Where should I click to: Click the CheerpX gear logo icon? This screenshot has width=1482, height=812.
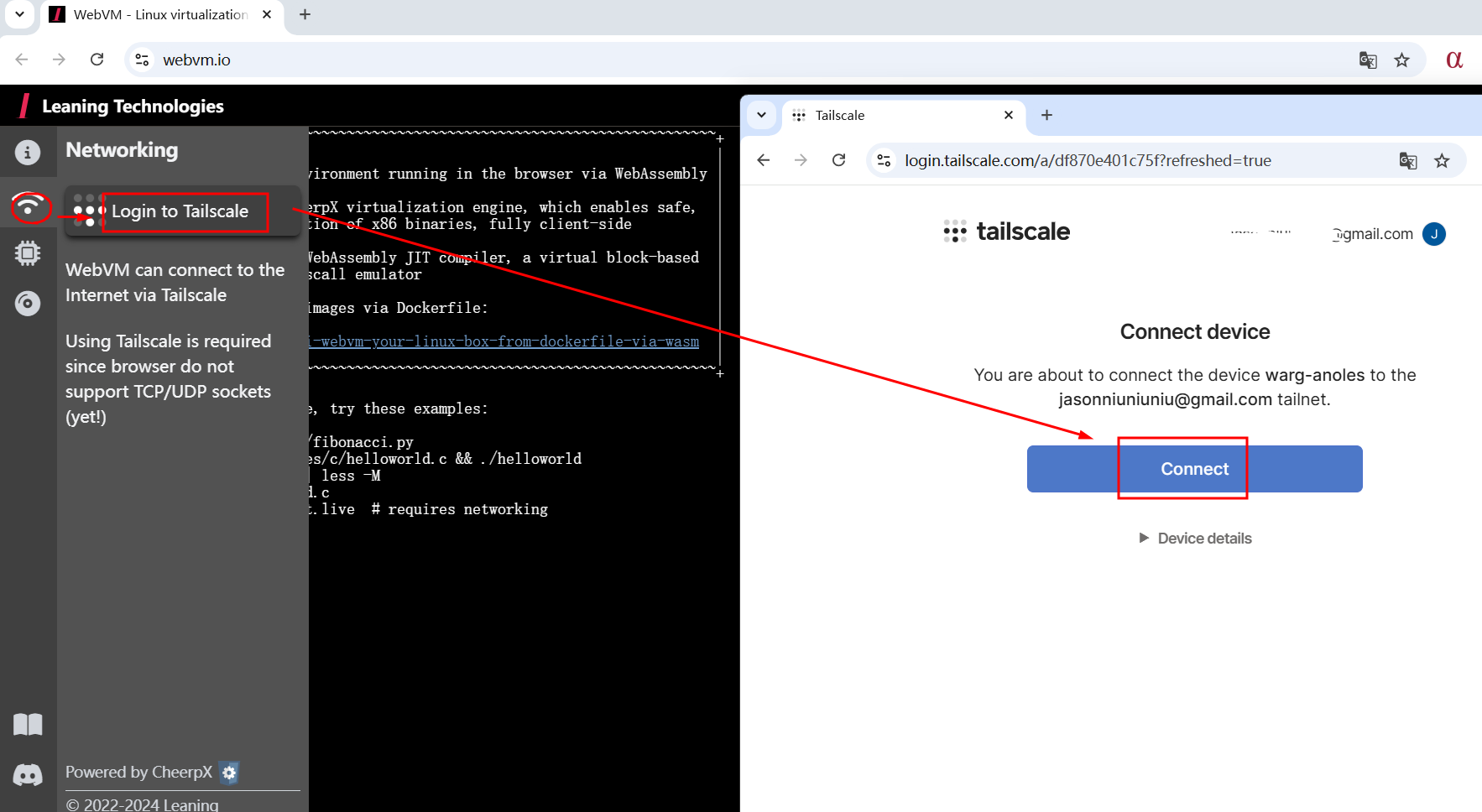click(x=229, y=773)
